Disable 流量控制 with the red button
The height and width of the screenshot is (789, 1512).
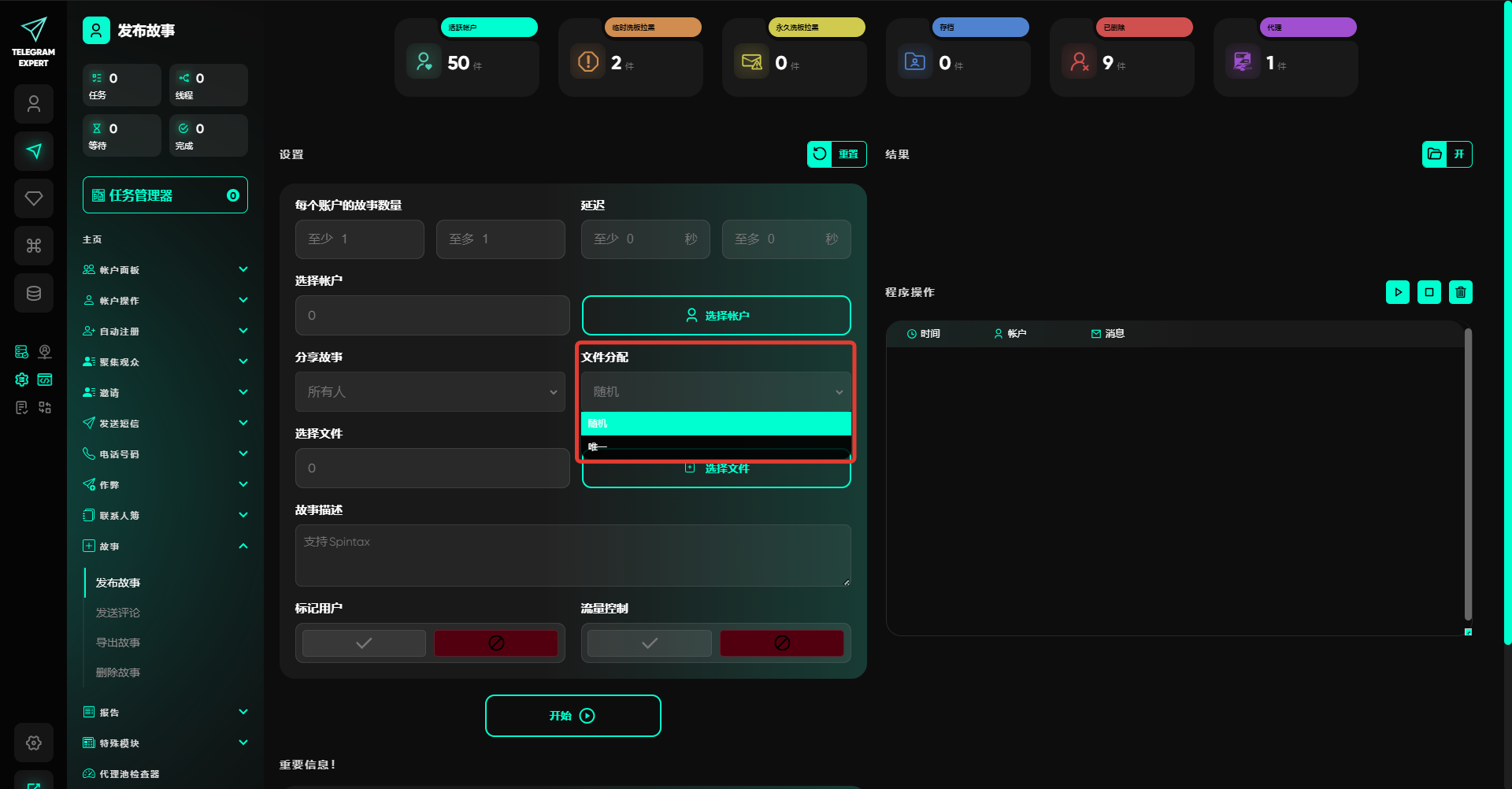(x=781, y=643)
